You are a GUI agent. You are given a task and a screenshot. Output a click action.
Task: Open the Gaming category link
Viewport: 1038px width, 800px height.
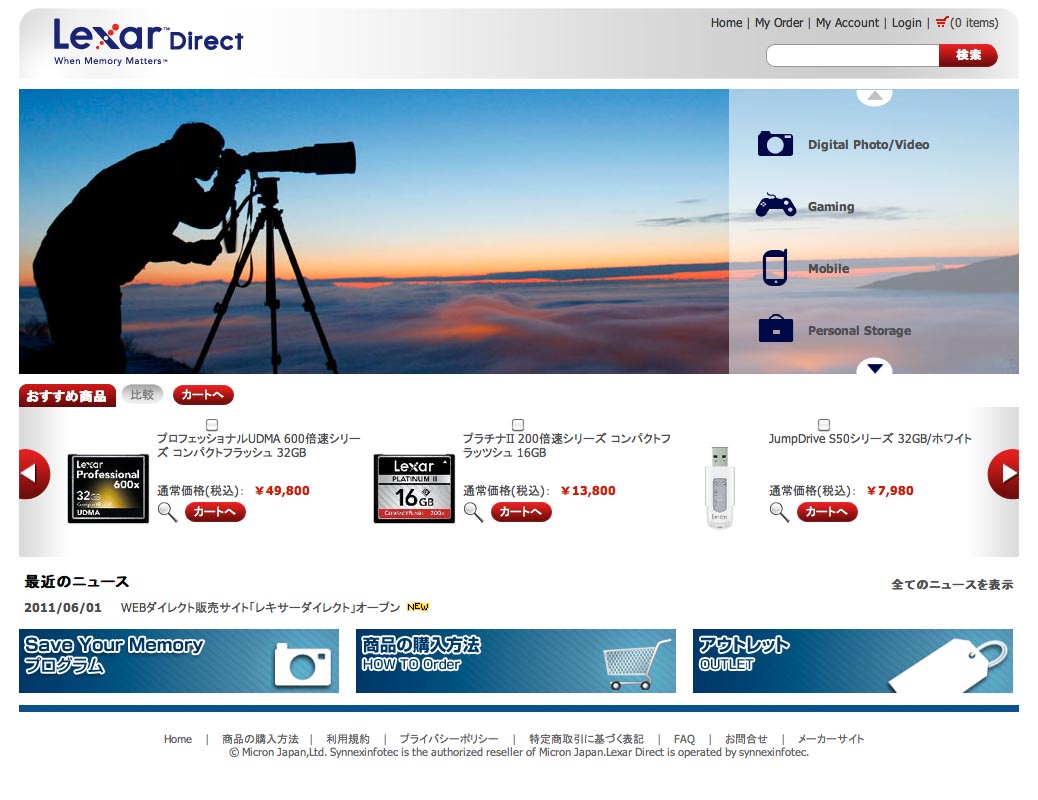(831, 207)
